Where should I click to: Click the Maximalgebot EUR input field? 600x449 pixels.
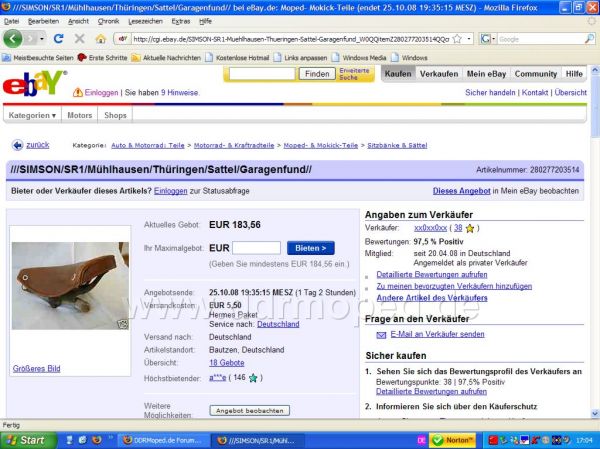(x=256, y=248)
